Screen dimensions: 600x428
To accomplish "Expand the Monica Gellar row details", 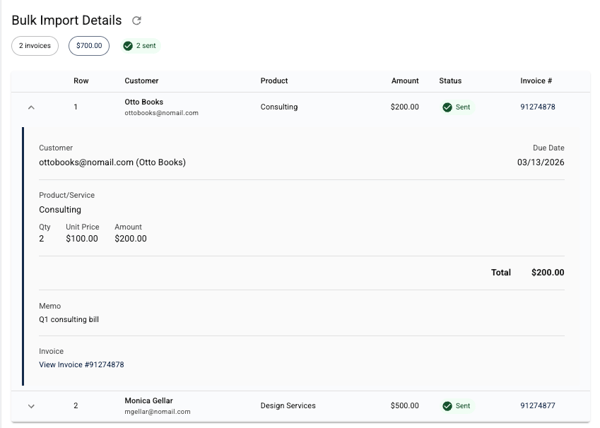I will point(31,406).
